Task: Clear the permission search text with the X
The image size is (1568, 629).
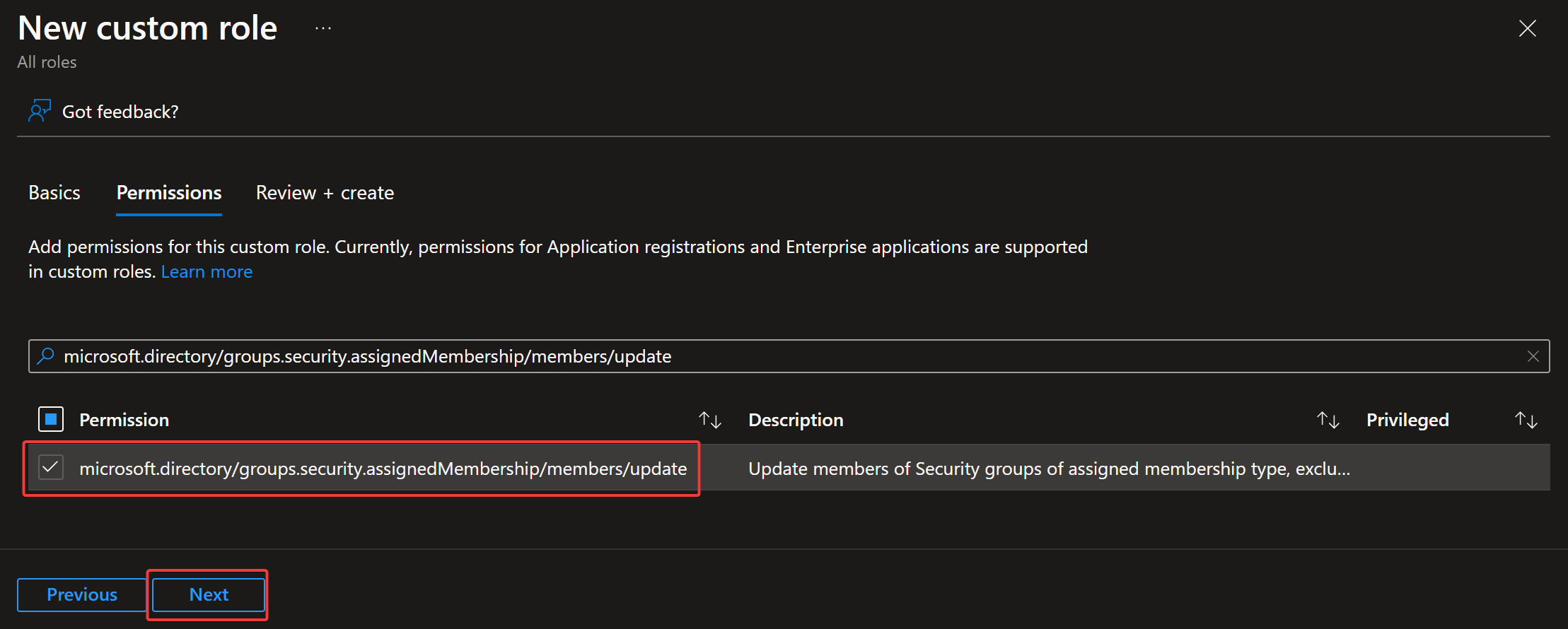Action: pos(1533,356)
